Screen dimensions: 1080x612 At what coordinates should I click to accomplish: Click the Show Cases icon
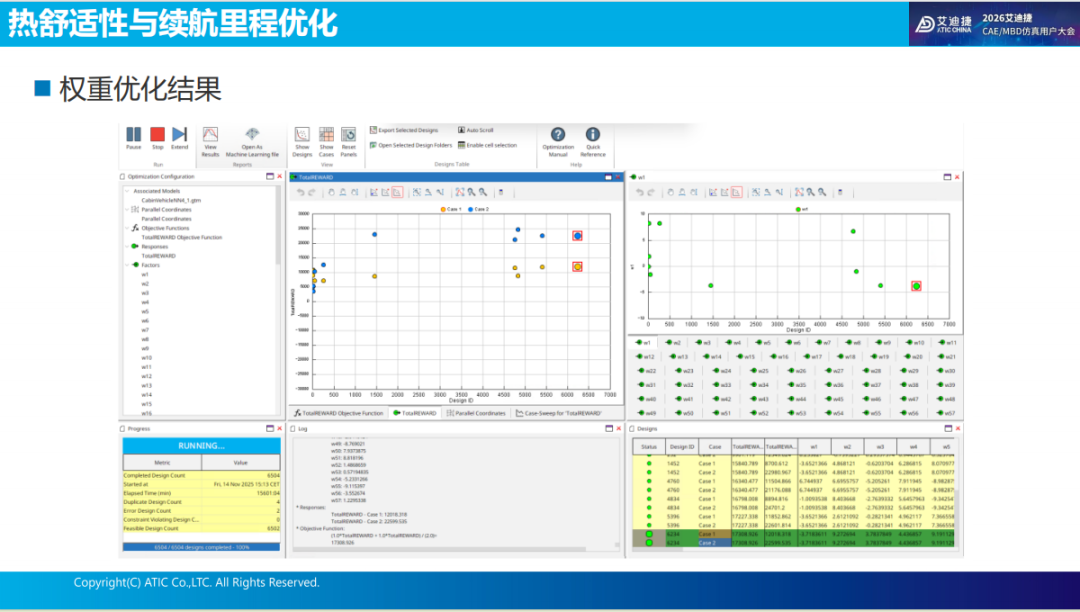(x=326, y=134)
